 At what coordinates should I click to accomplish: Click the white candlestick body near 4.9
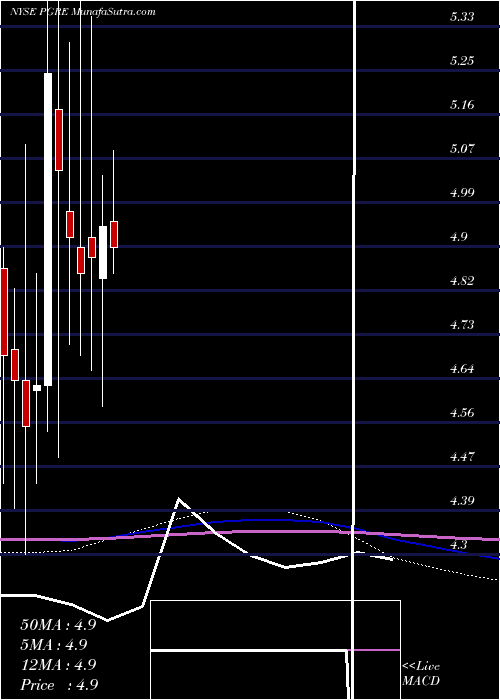click(x=103, y=253)
